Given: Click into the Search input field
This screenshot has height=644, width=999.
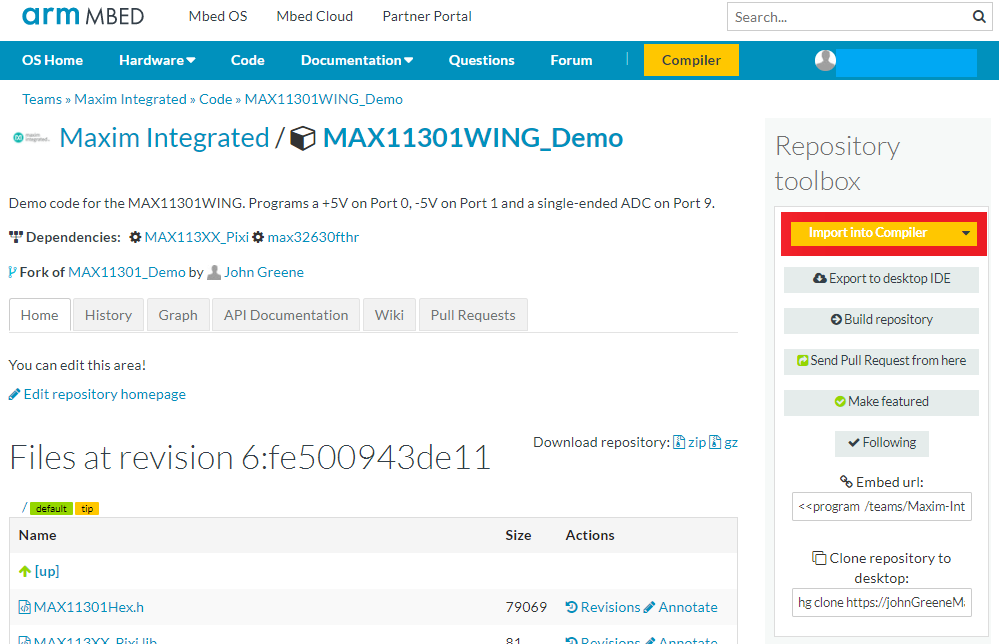Looking at the screenshot, I should pos(850,17).
